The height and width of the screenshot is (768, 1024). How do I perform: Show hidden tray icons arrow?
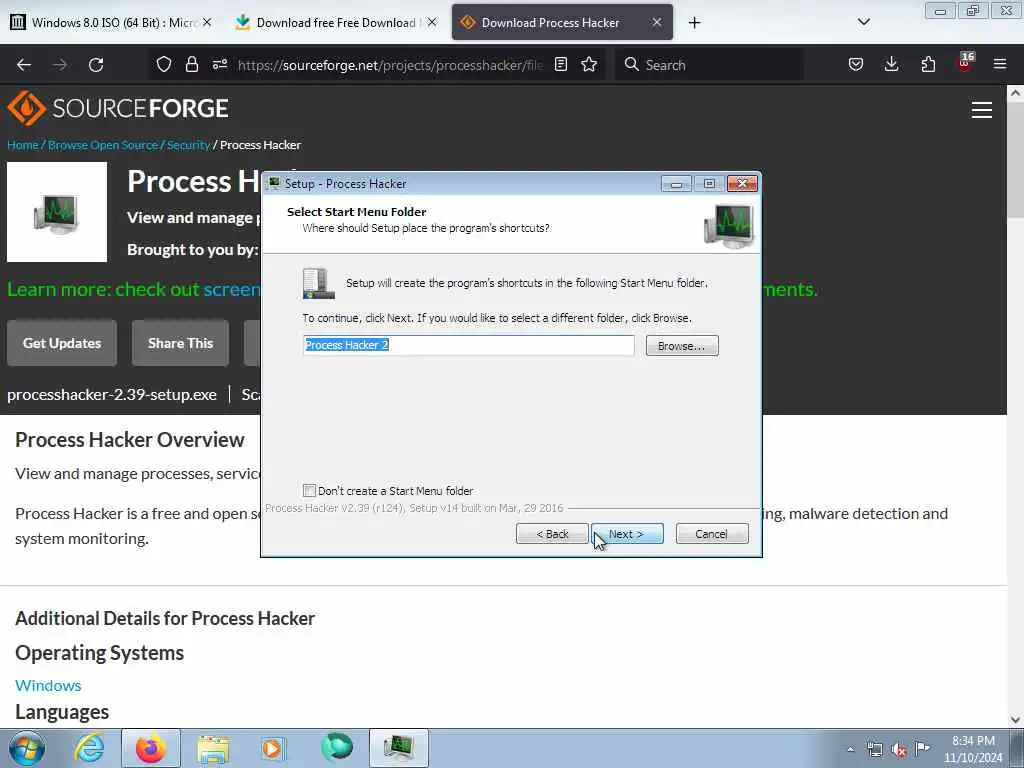(850, 749)
